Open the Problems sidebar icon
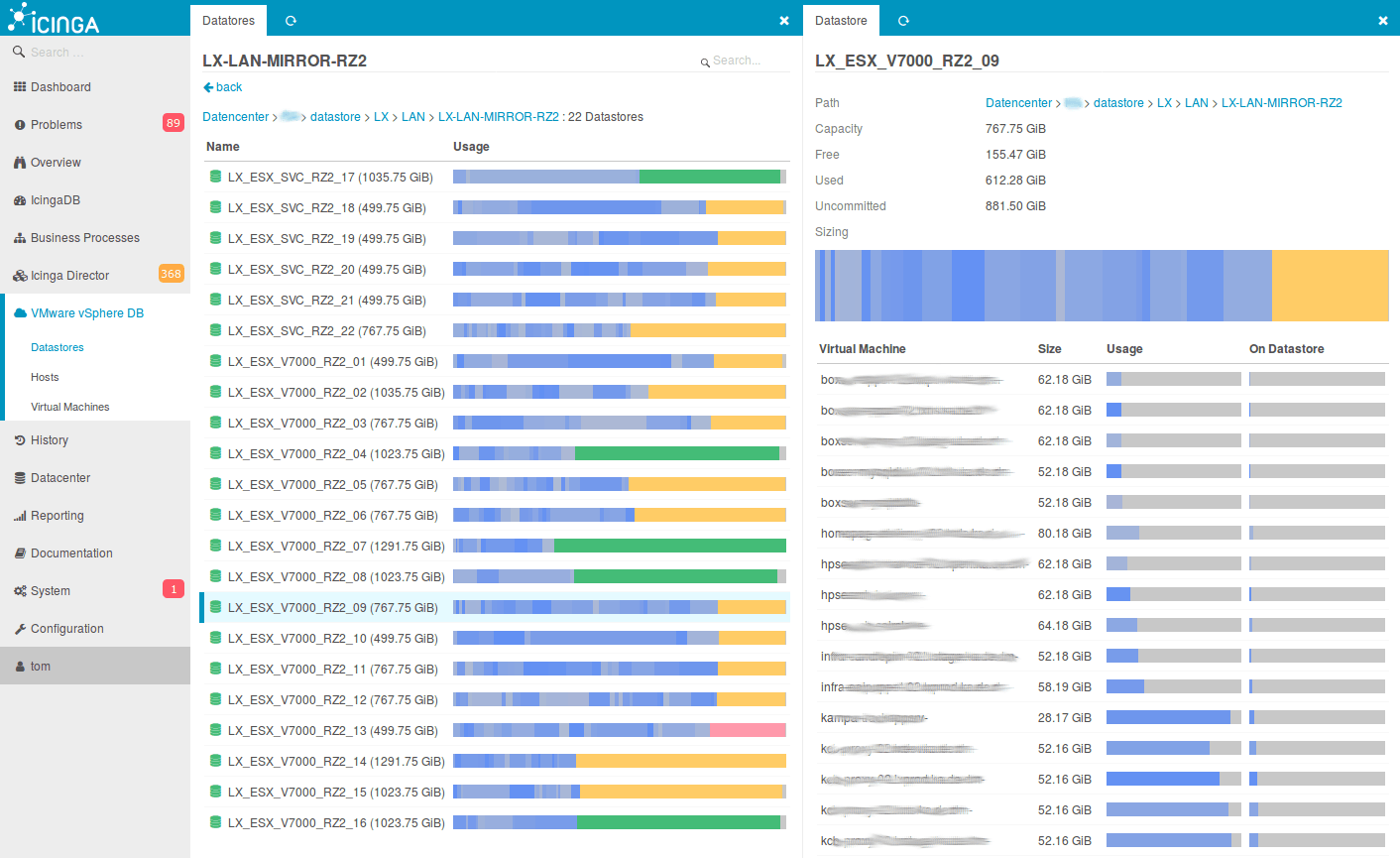 point(20,125)
